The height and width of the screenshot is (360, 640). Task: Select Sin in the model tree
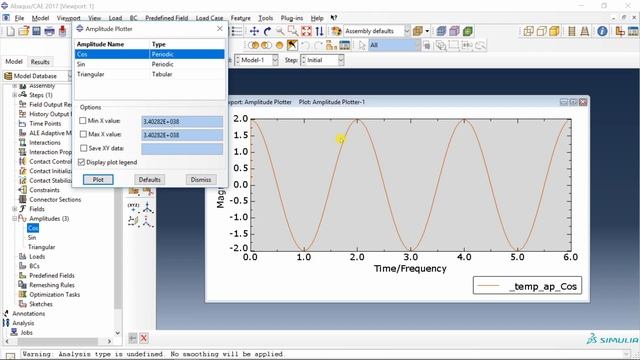[32, 238]
